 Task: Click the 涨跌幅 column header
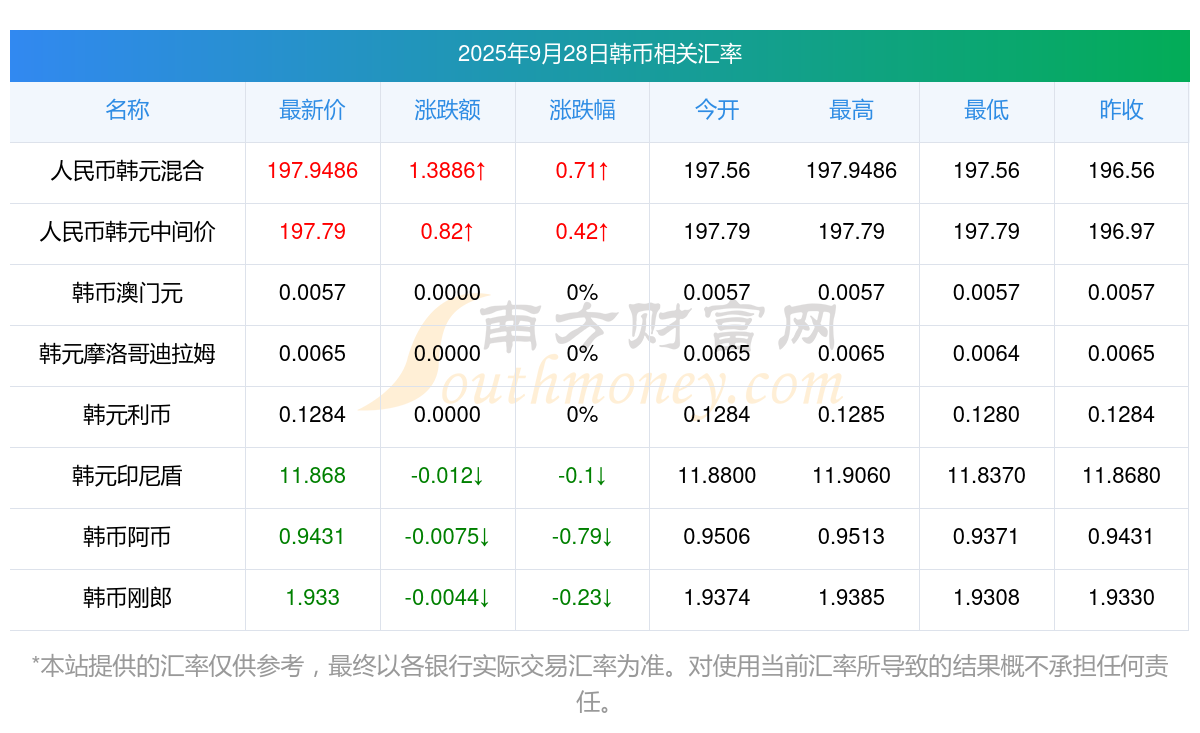(582, 110)
